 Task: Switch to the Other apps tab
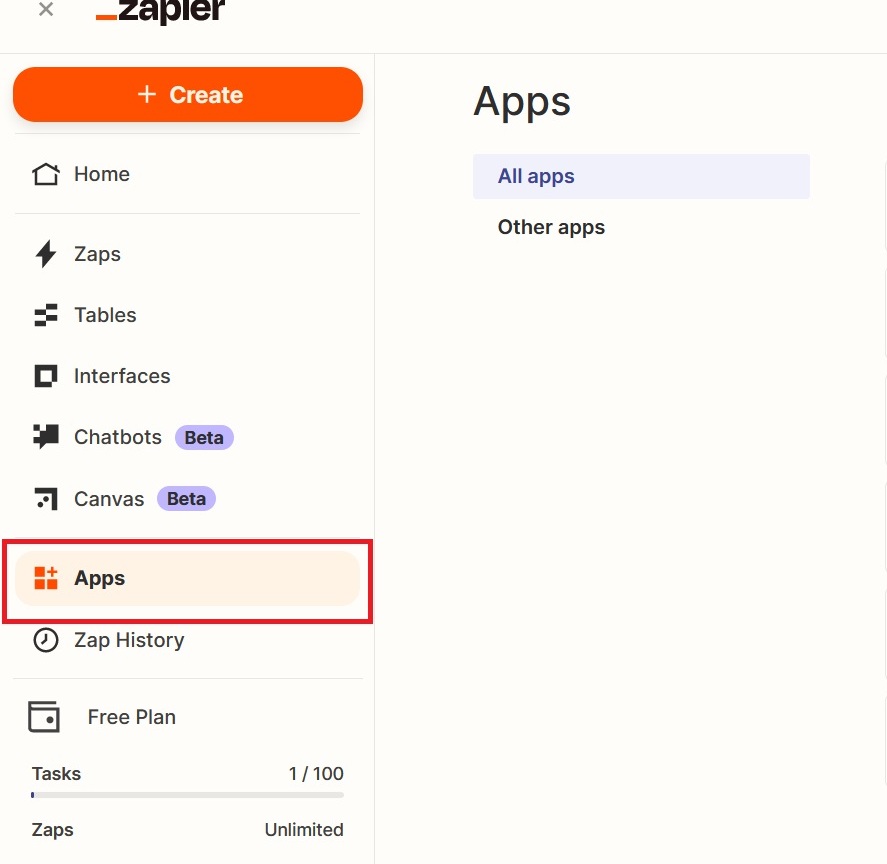click(551, 227)
